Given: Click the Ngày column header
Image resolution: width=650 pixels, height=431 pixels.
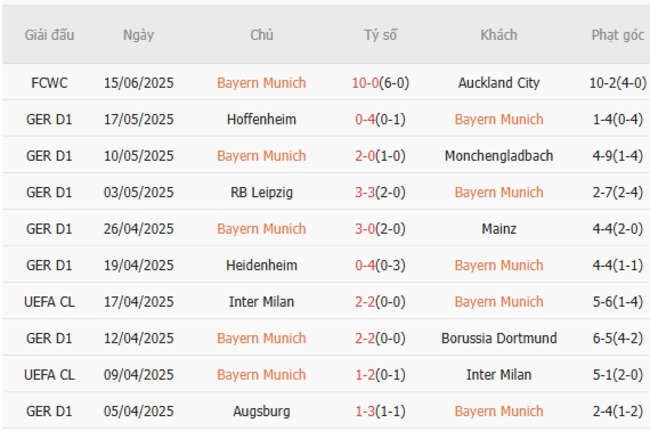Looking at the screenshot, I should tap(138, 35).
